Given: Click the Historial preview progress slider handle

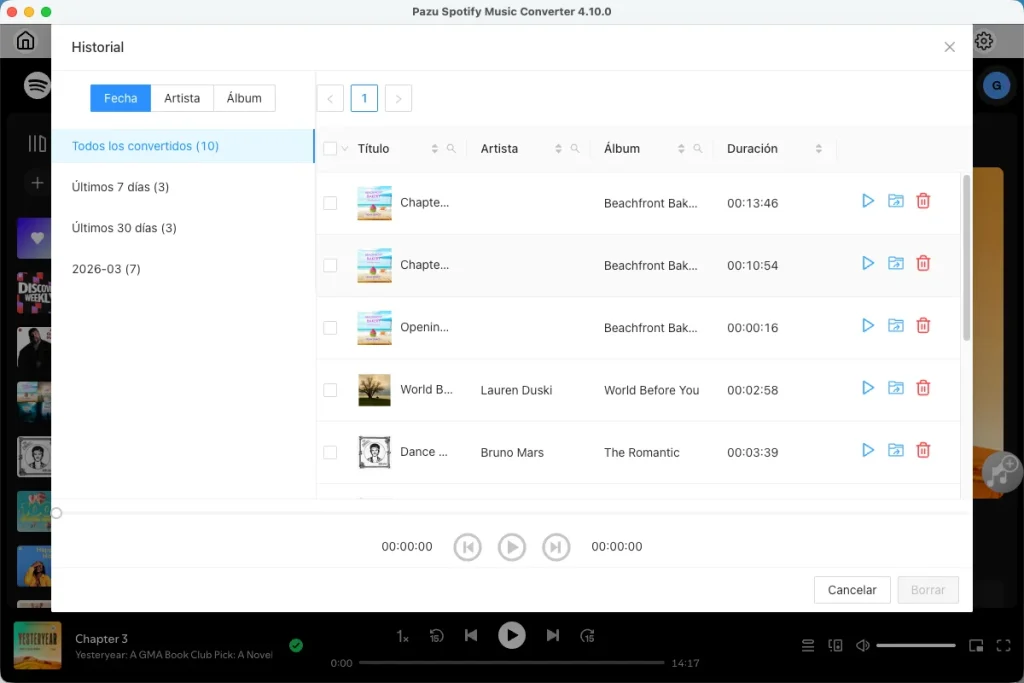Looking at the screenshot, I should (57, 513).
